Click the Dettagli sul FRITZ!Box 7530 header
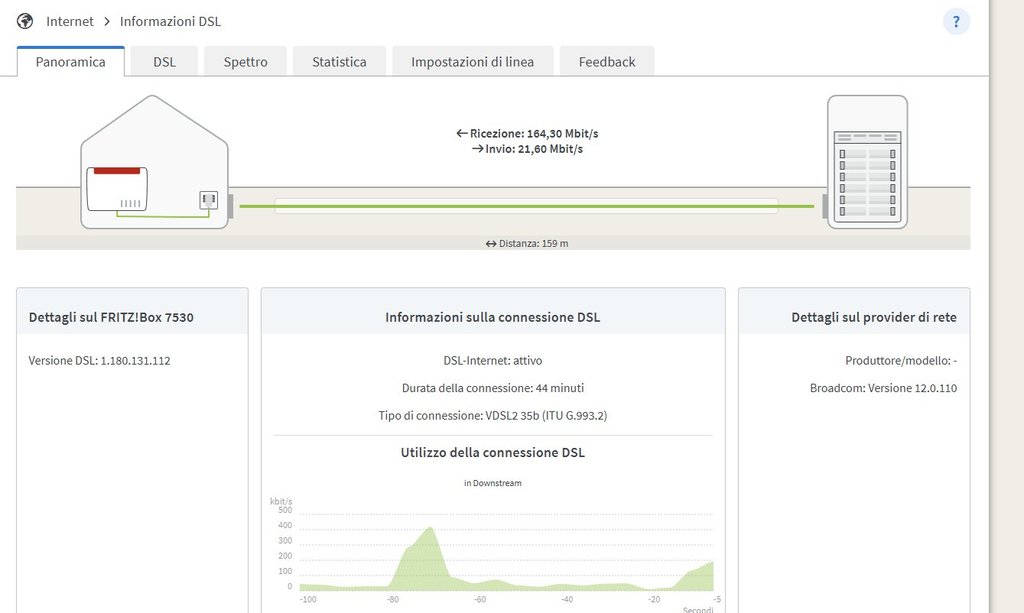 [111, 317]
